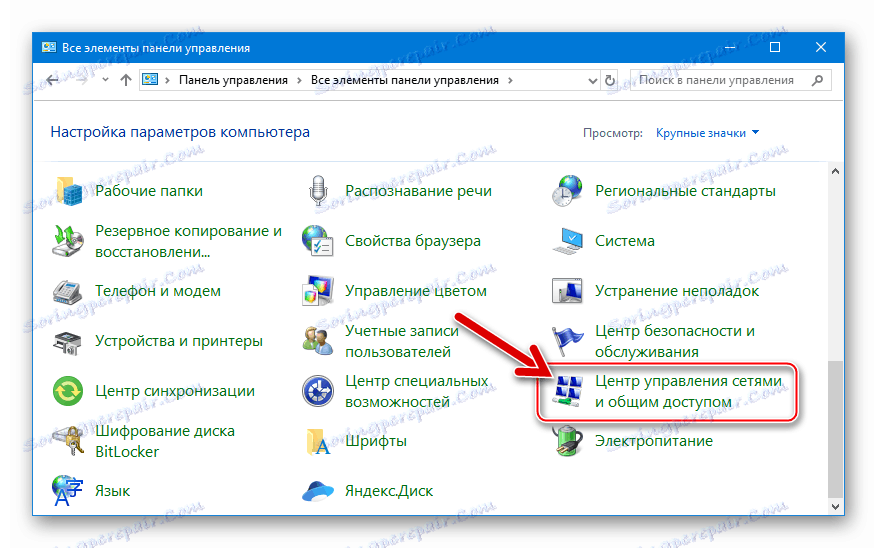
Task: Expand the address bar history dropdown
Action: [x=593, y=81]
